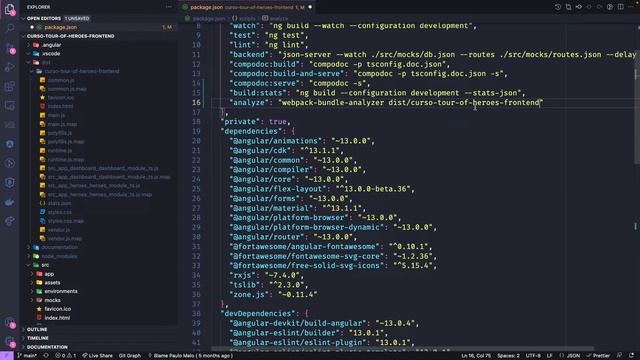Click the notifications bell in status bar
The image size is (640, 360).
point(632,356)
